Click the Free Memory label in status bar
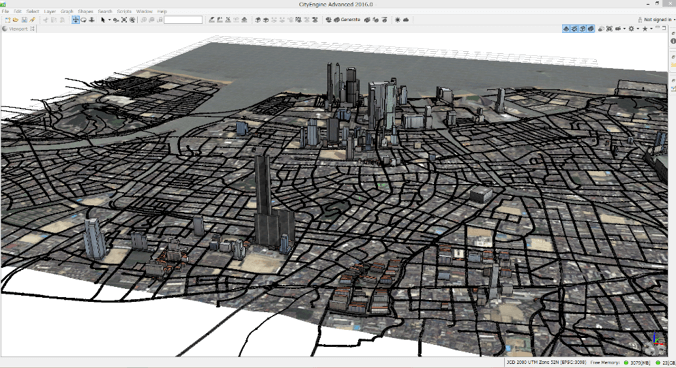 [605, 363]
